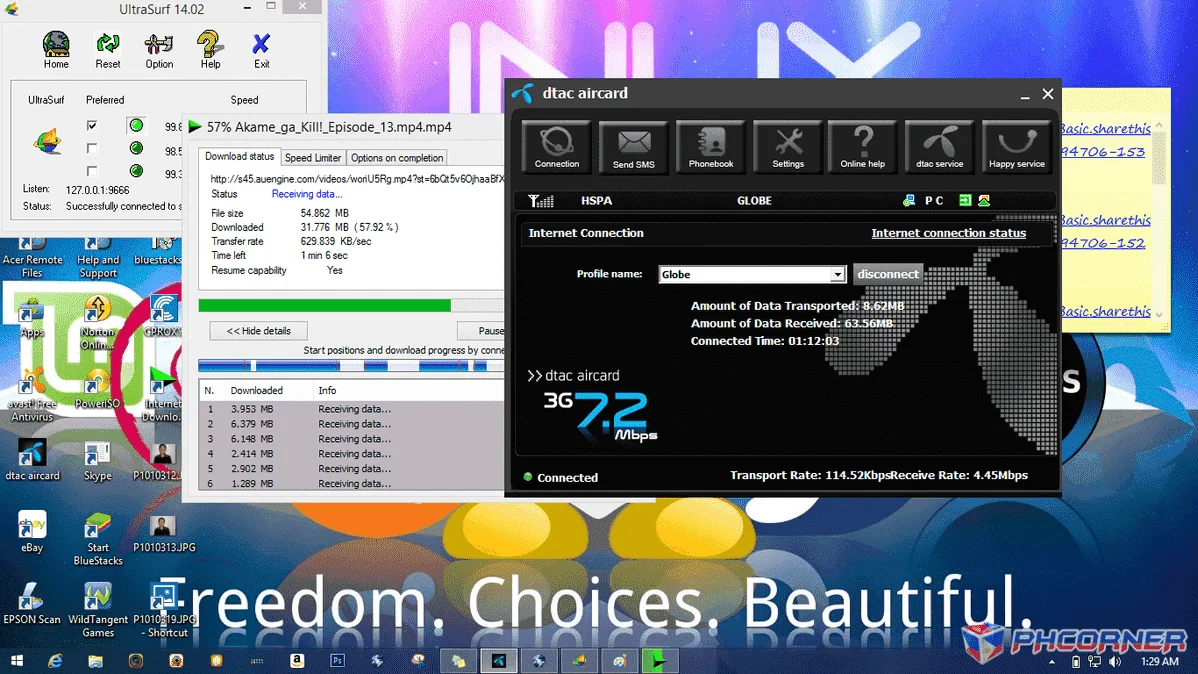Click the Pause button in download window

pos(481,331)
